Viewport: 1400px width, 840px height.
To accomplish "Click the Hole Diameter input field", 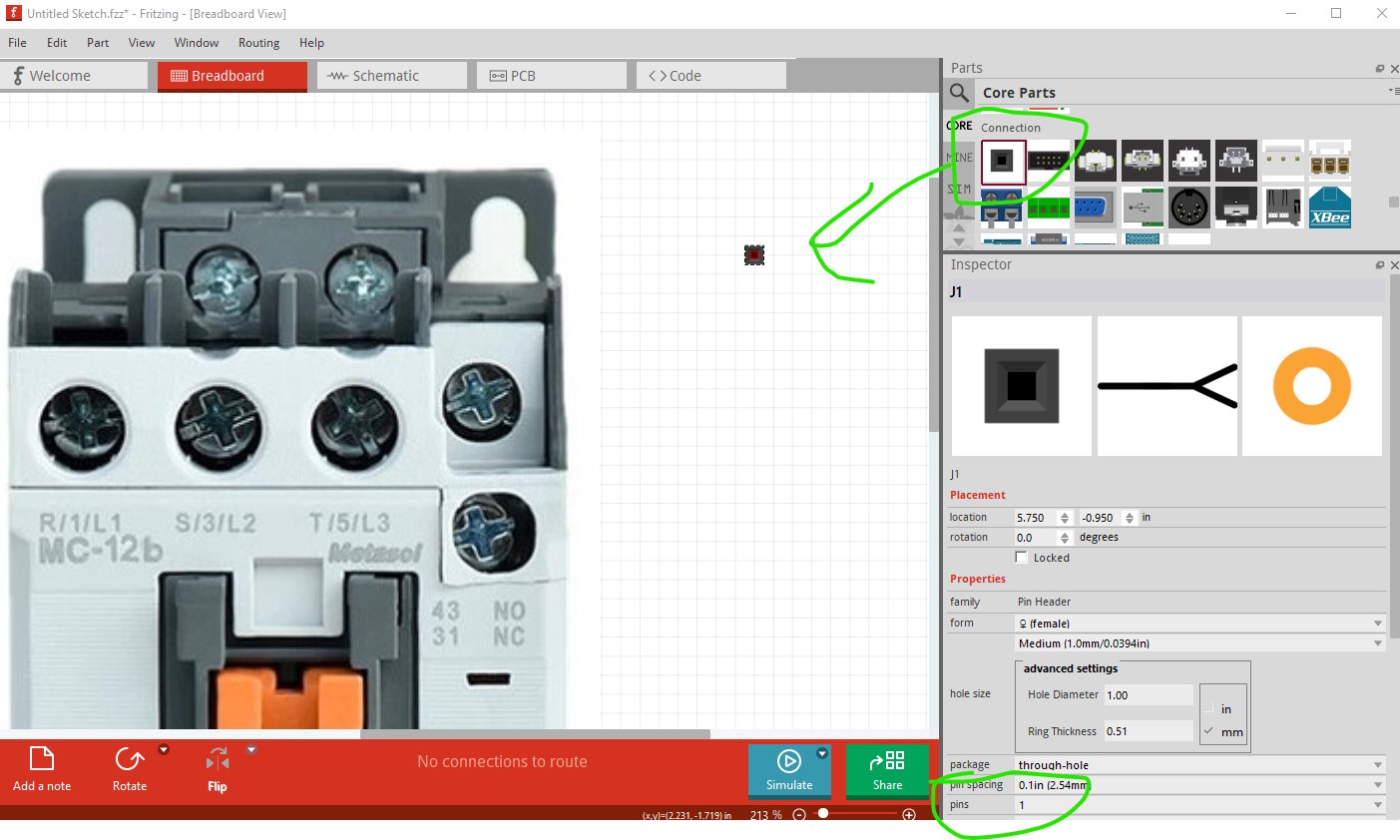I will click(x=1148, y=695).
